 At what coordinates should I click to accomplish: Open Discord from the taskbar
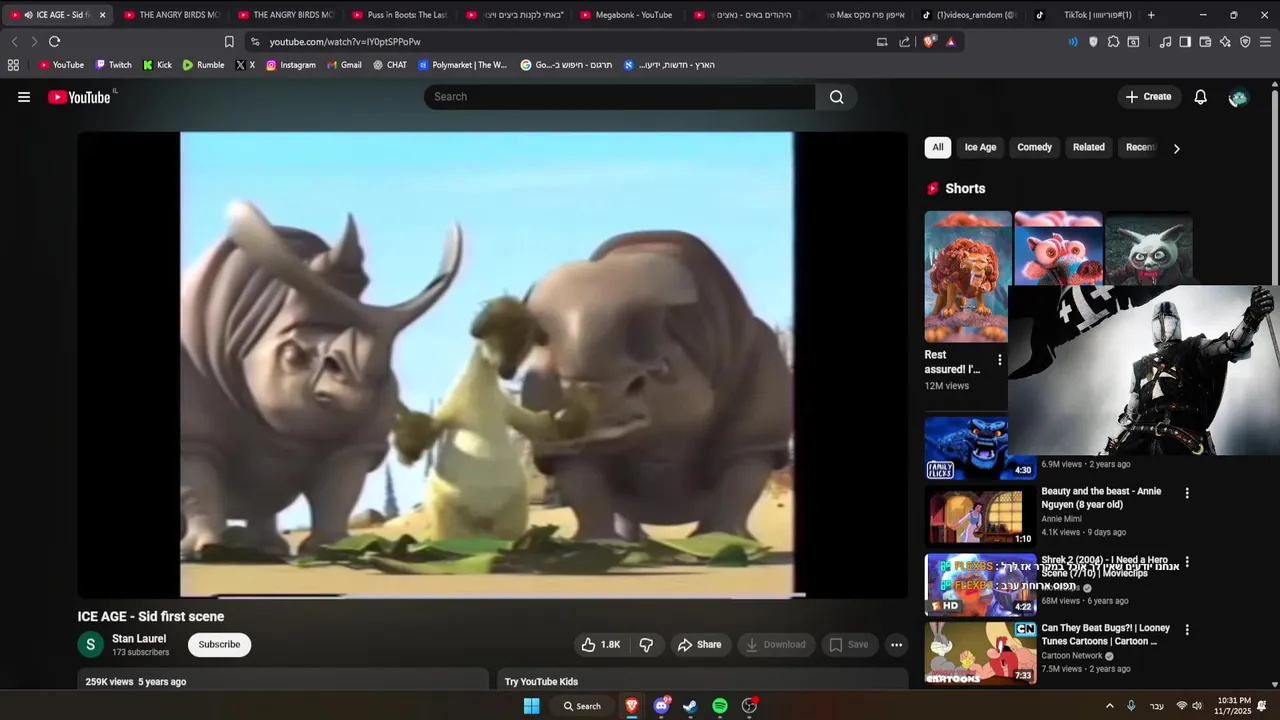point(661,706)
